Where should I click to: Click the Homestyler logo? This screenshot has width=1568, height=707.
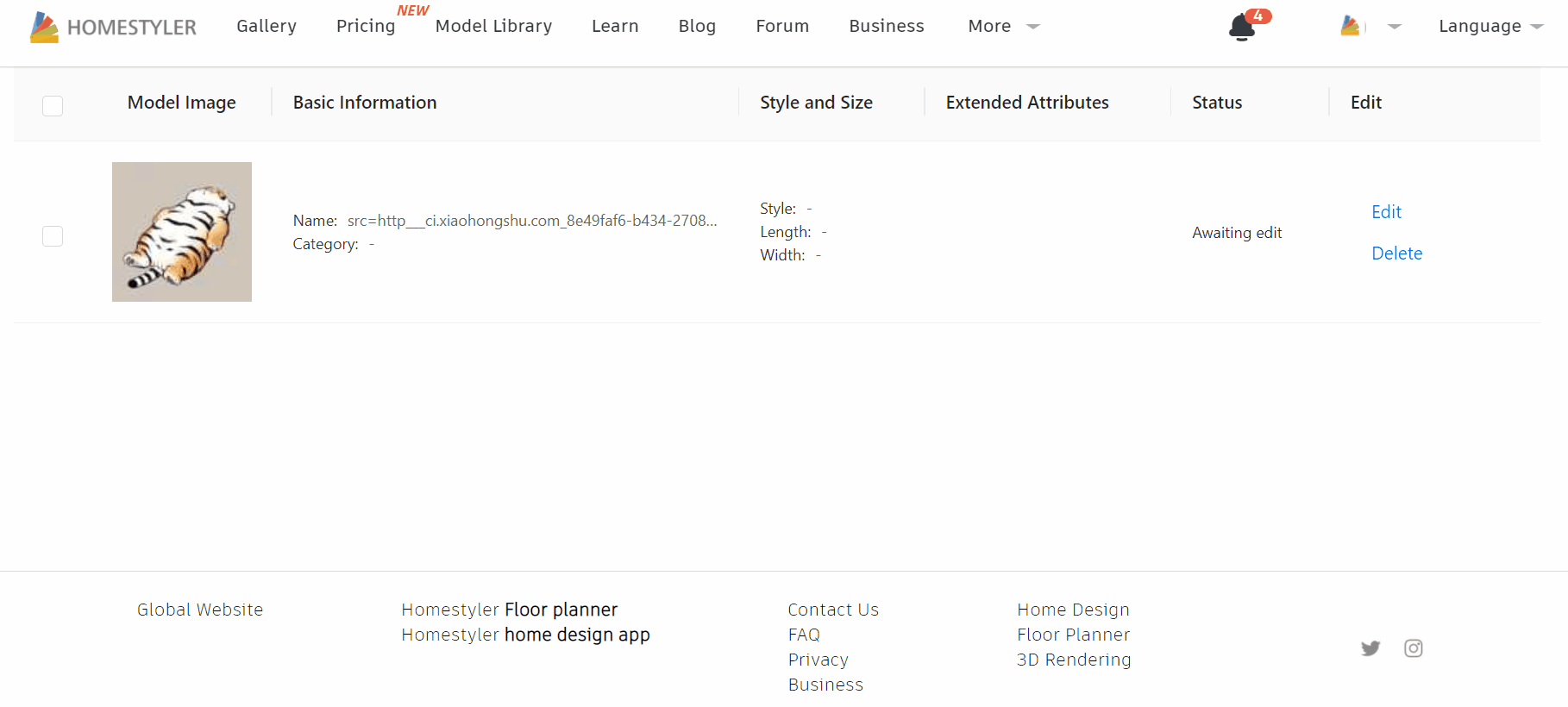point(113,27)
